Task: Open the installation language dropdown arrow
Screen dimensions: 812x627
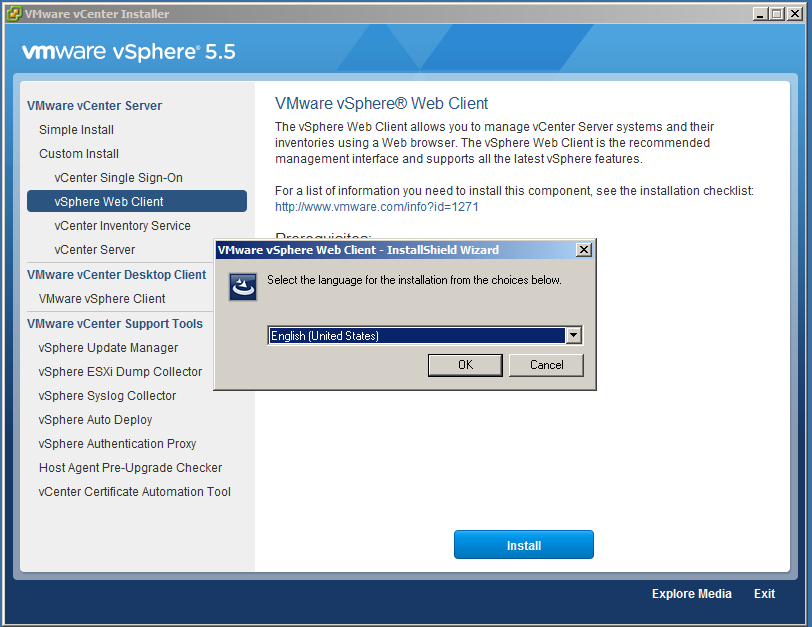Action: pos(573,336)
